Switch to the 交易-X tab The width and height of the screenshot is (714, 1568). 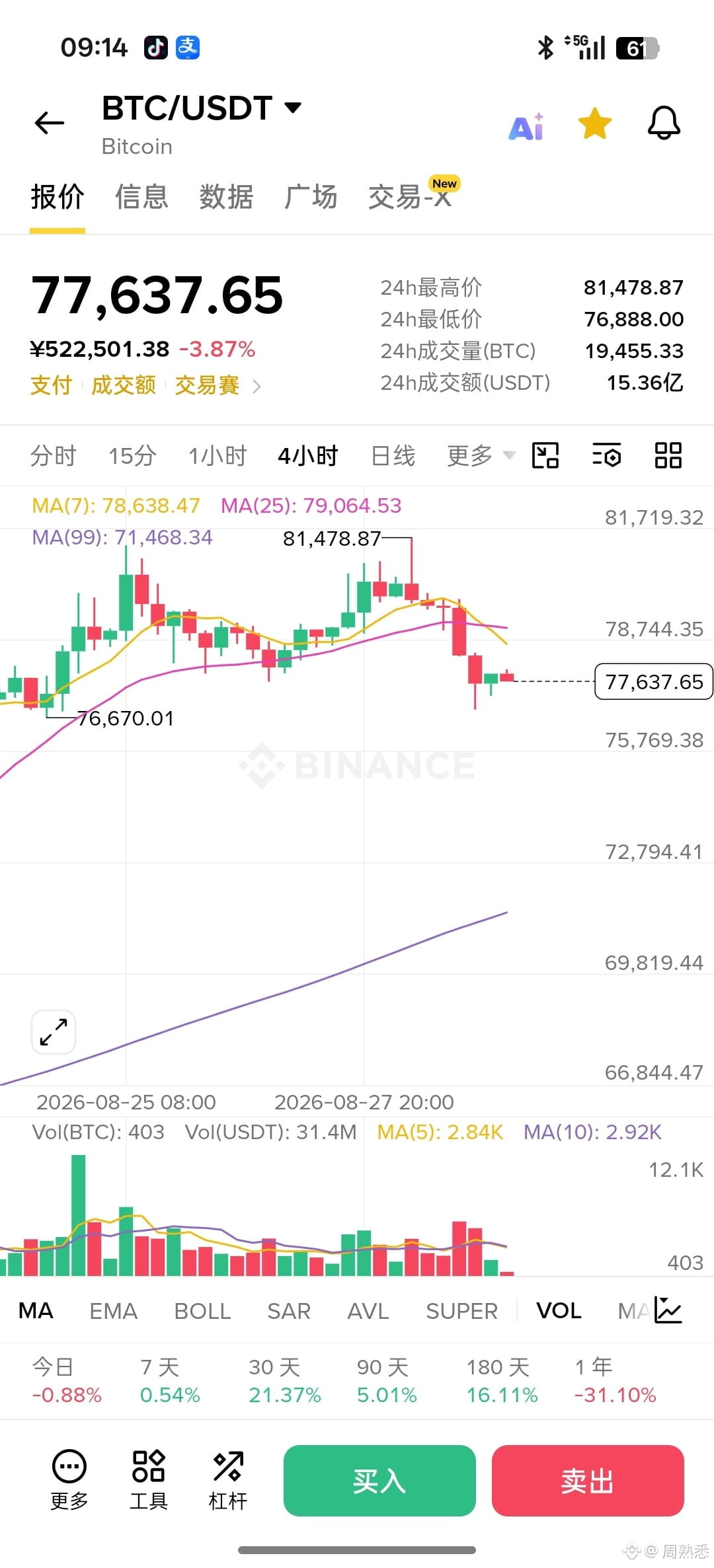point(411,196)
